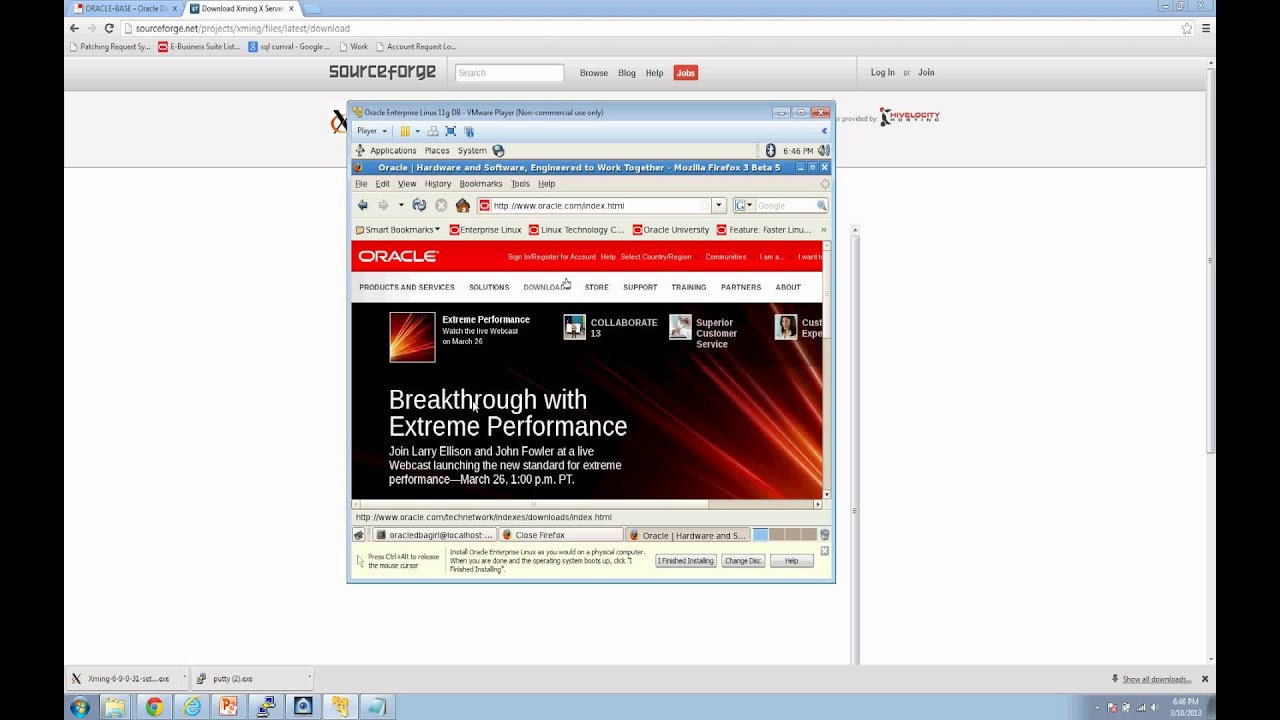This screenshot has height=720, width=1280.
Task: Click the sourceforge Jobs button
Action: pos(685,73)
